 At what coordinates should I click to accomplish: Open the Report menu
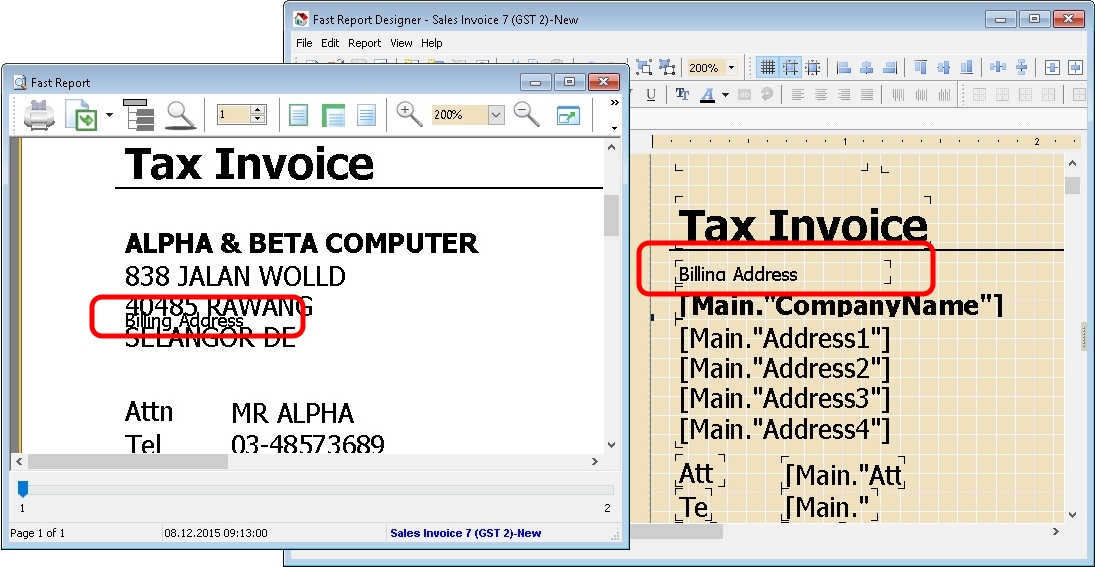pos(364,43)
